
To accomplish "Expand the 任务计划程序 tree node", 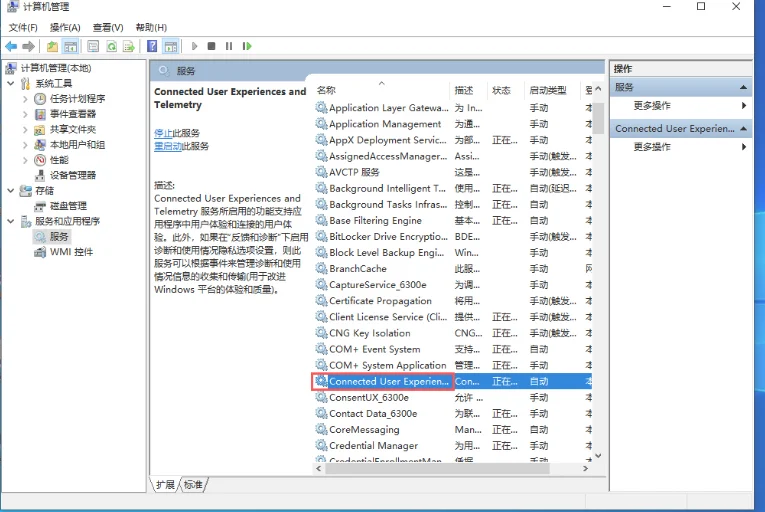I will [x=25, y=99].
